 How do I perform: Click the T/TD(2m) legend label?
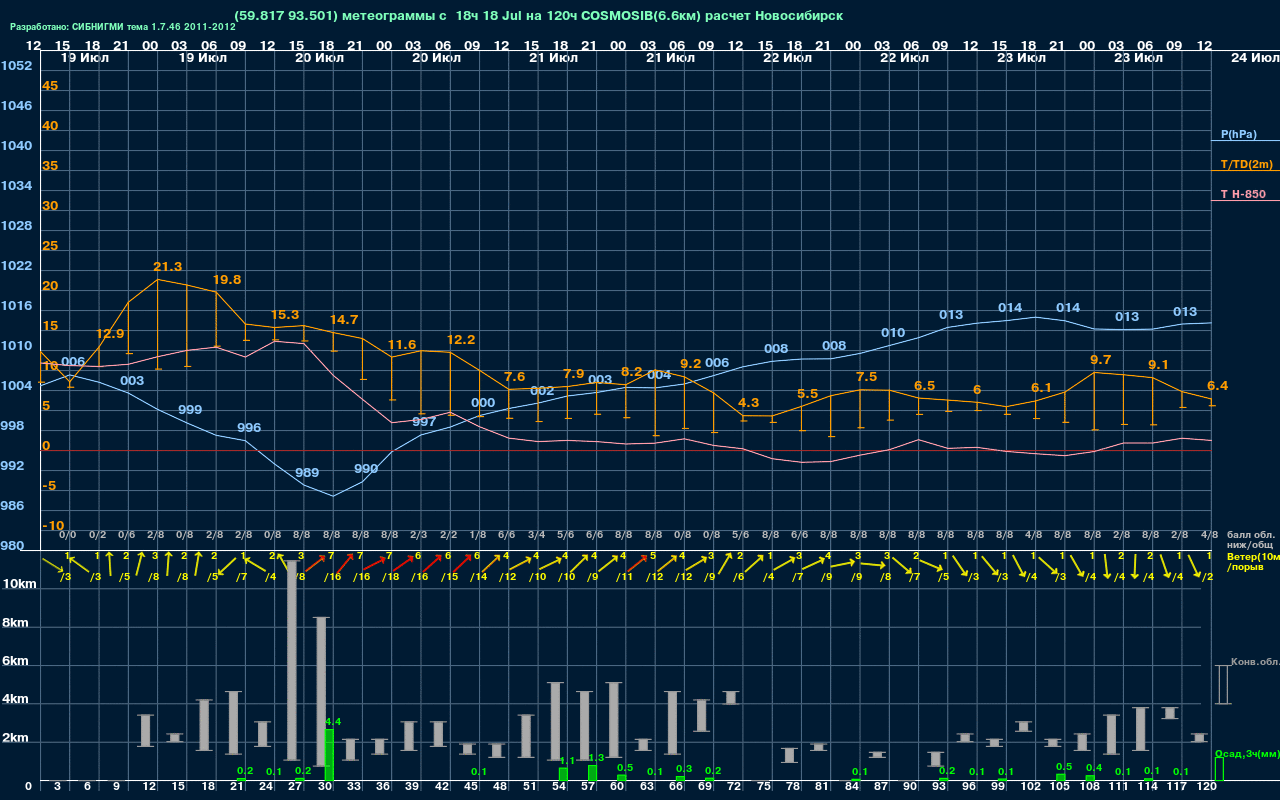pyautogui.click(x=1246, y=164)
